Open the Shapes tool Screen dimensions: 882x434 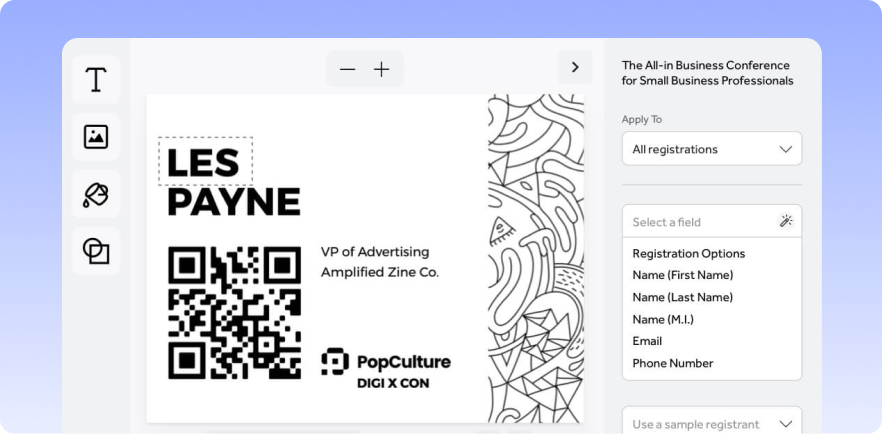[96, 251]
